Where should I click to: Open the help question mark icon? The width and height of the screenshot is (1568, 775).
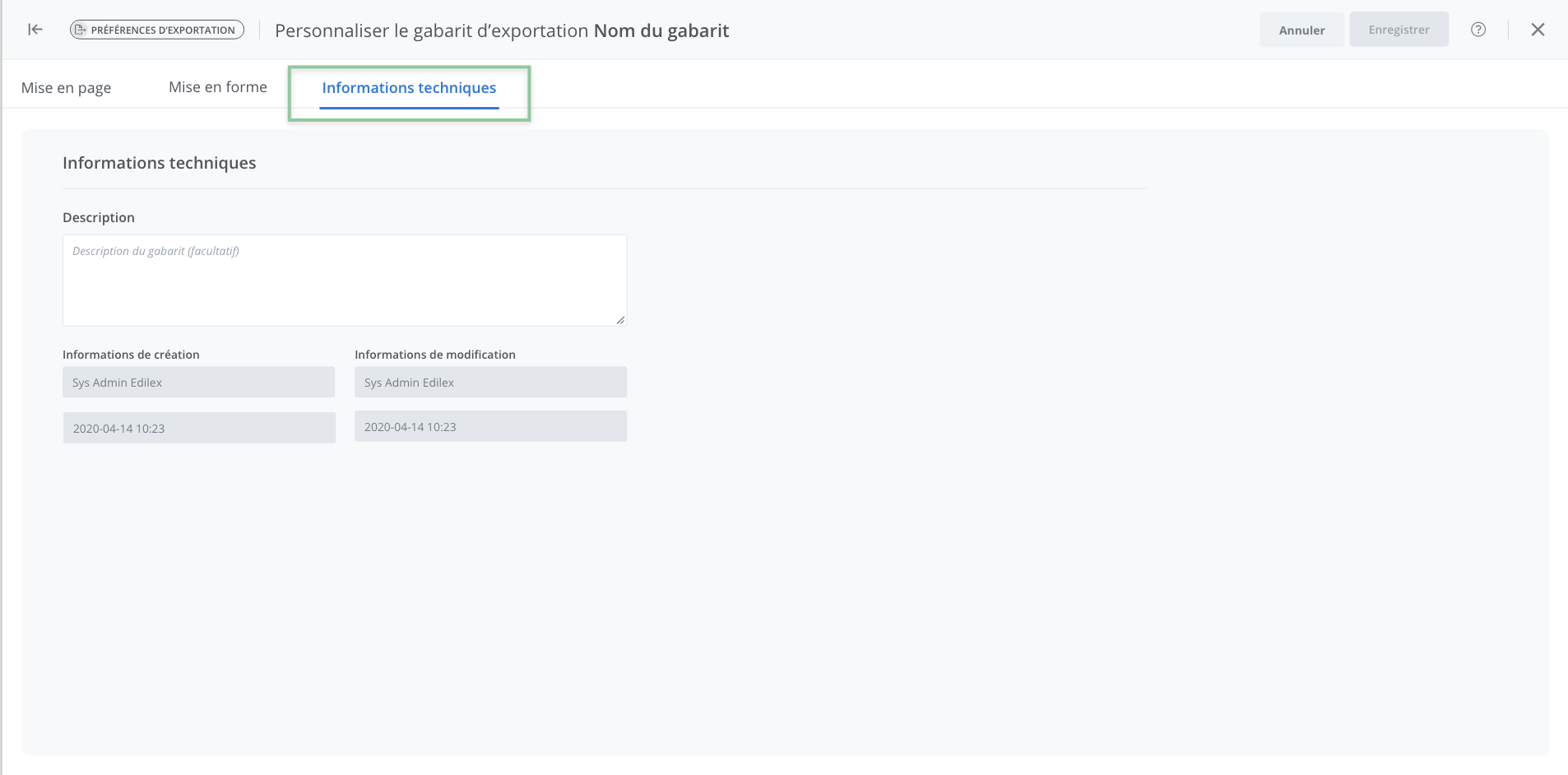tap(1478, 30)
